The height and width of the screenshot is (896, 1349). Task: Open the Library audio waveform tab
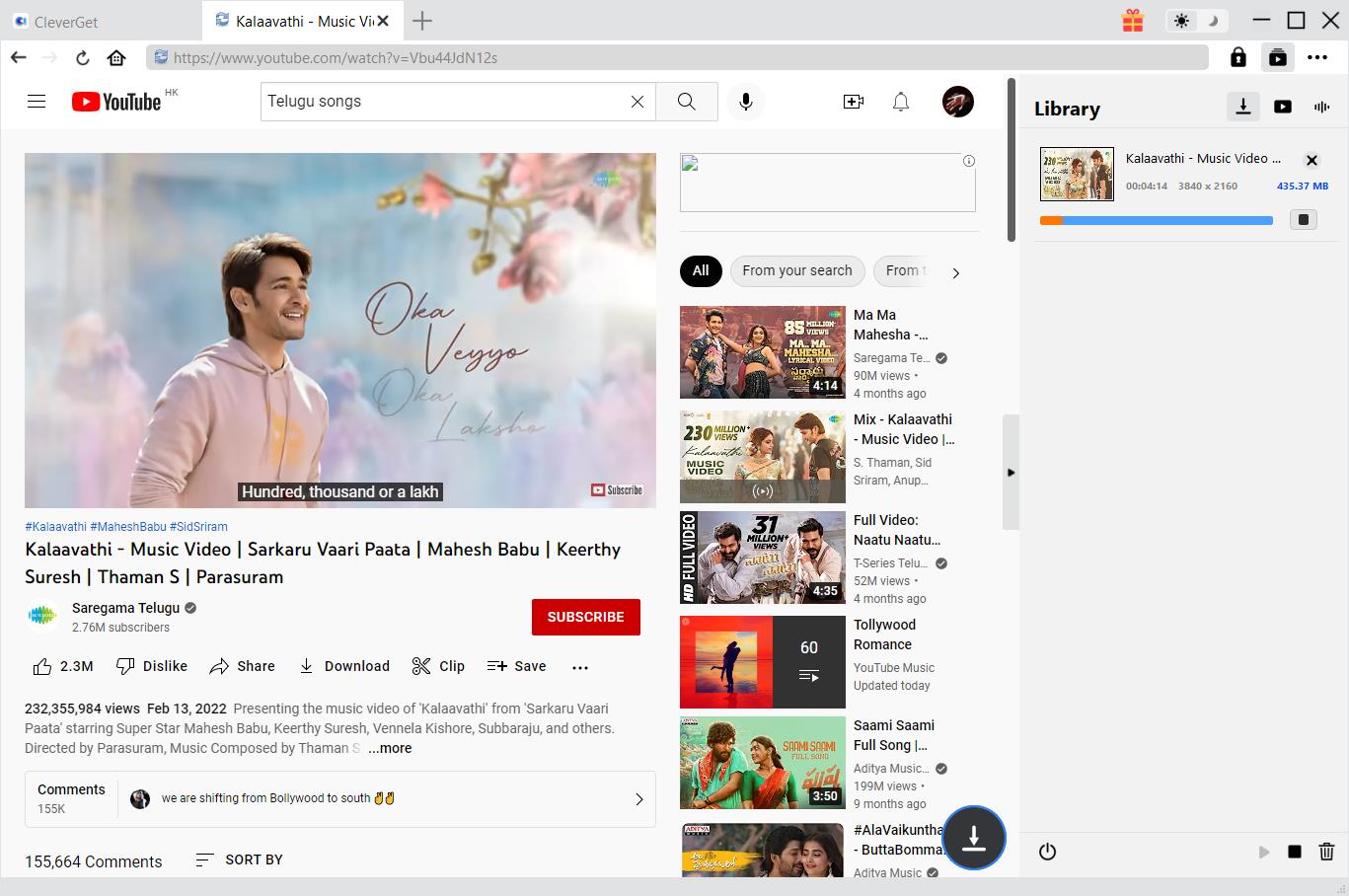[1321, 107]
